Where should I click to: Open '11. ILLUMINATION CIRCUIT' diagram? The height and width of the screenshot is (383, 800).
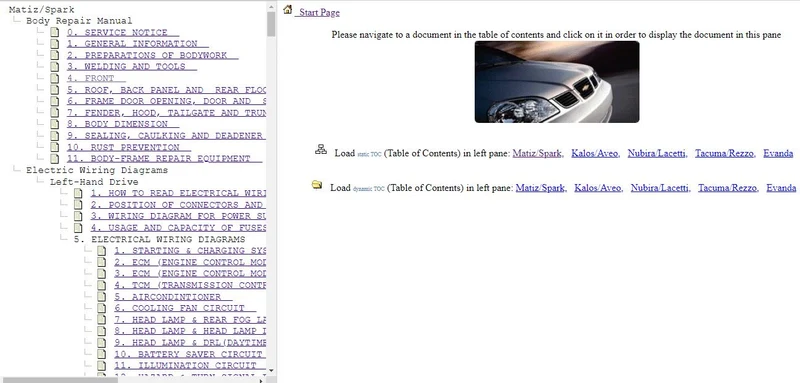pos(190,365)
